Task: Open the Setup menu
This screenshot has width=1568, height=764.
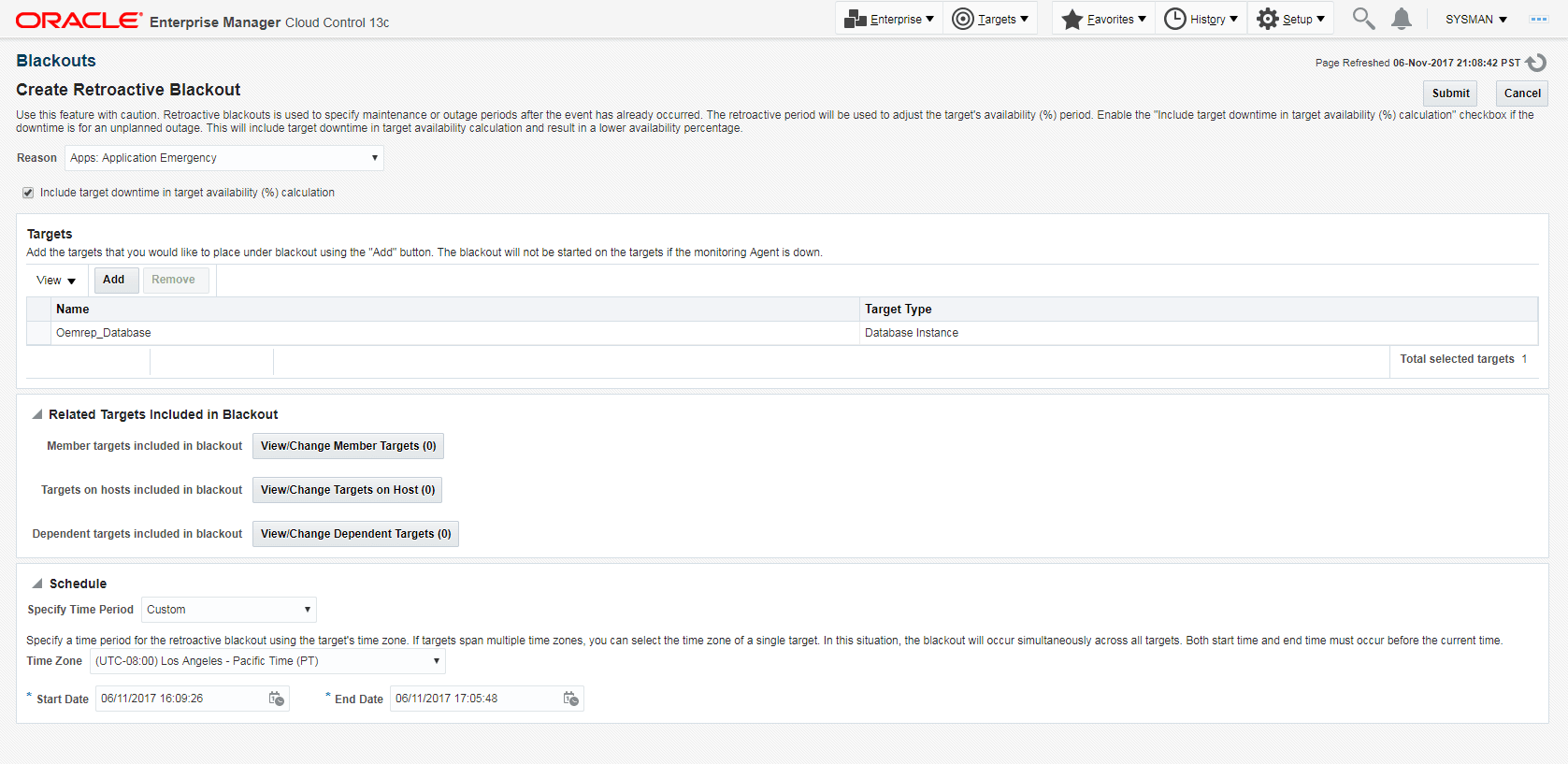Action: 1291,19
